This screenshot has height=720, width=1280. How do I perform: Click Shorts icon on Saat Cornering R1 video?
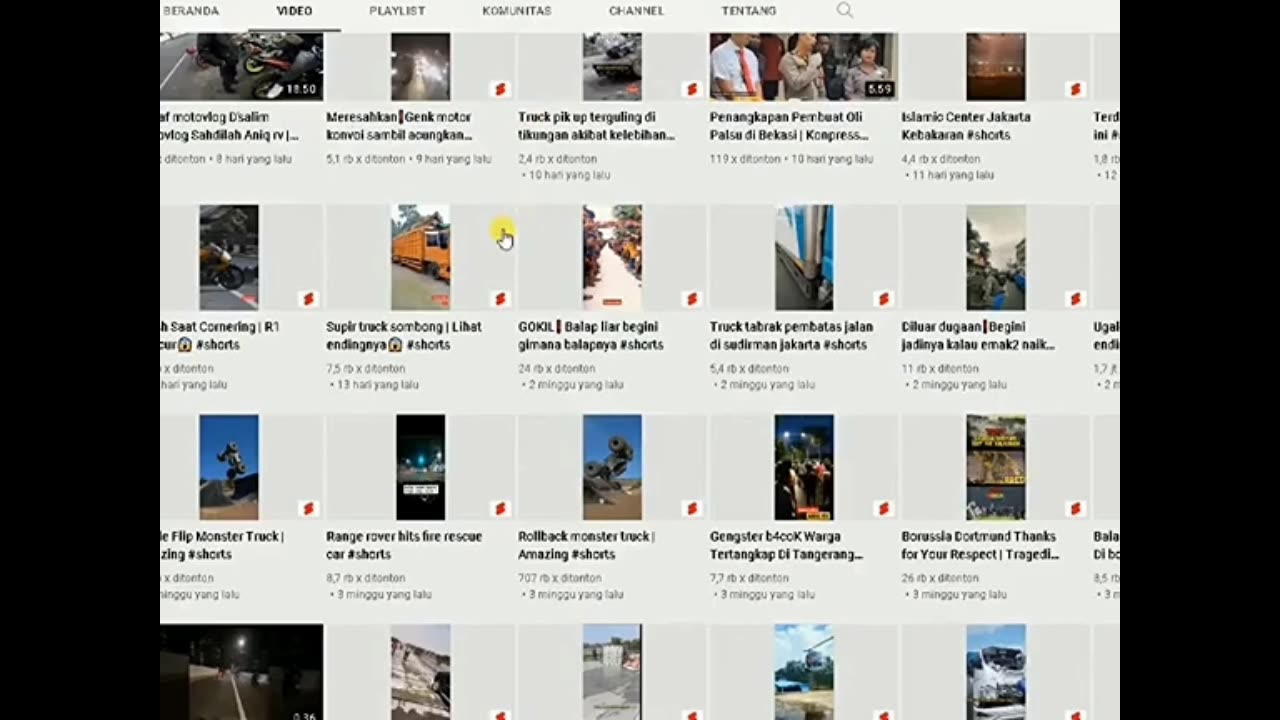(308, 299)
